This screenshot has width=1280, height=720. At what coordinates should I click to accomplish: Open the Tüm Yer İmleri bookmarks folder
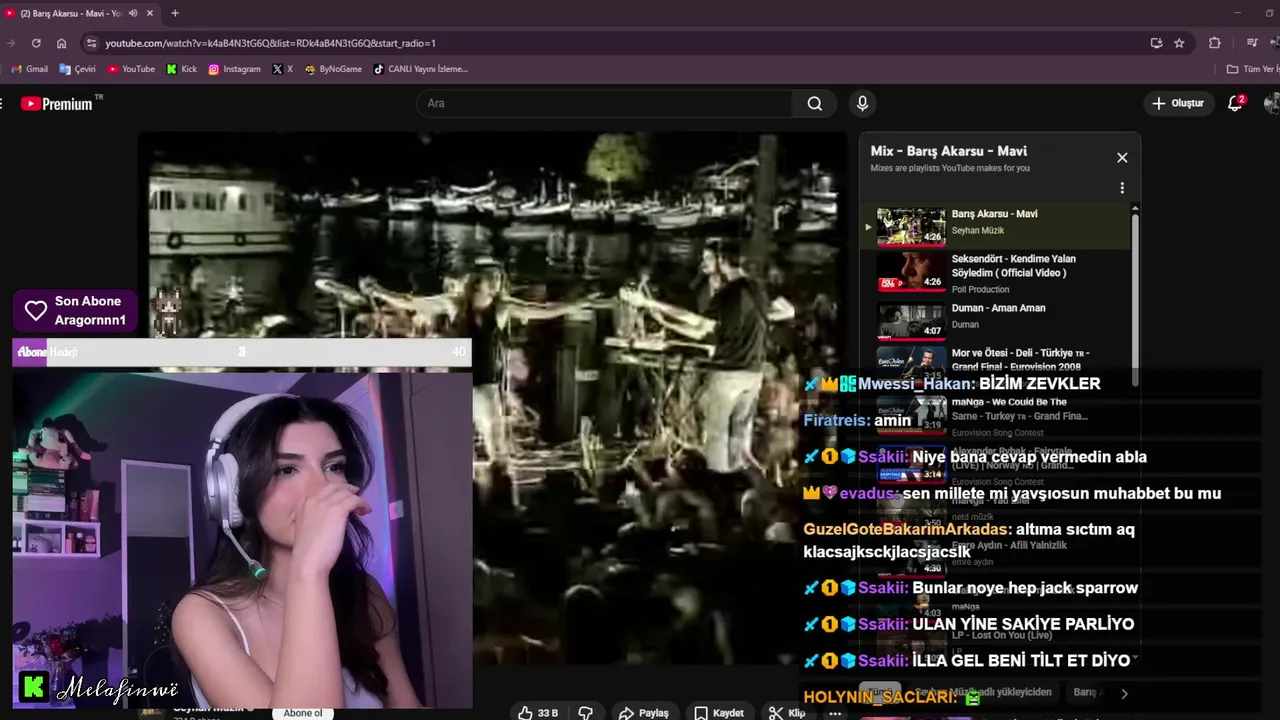click(x=1253, y=69)
